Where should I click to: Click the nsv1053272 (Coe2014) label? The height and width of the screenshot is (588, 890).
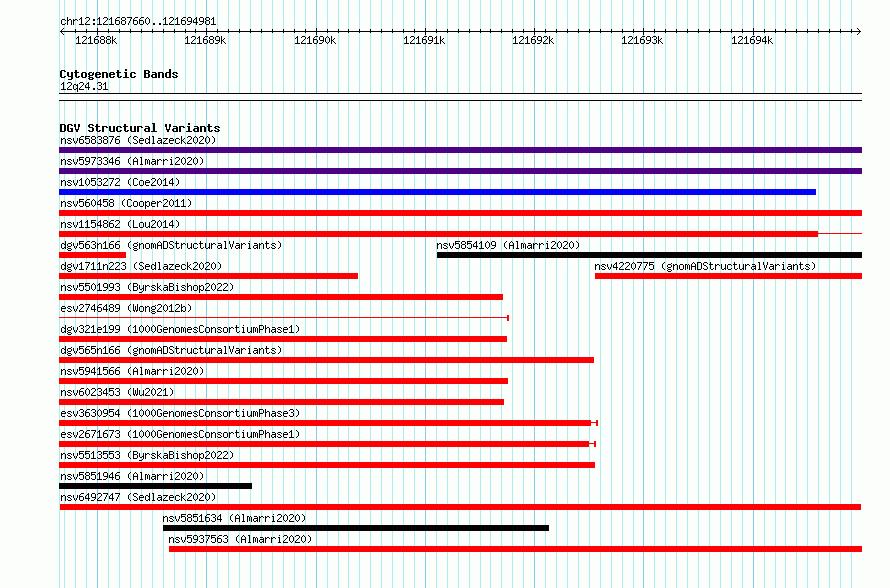point(120,182)
